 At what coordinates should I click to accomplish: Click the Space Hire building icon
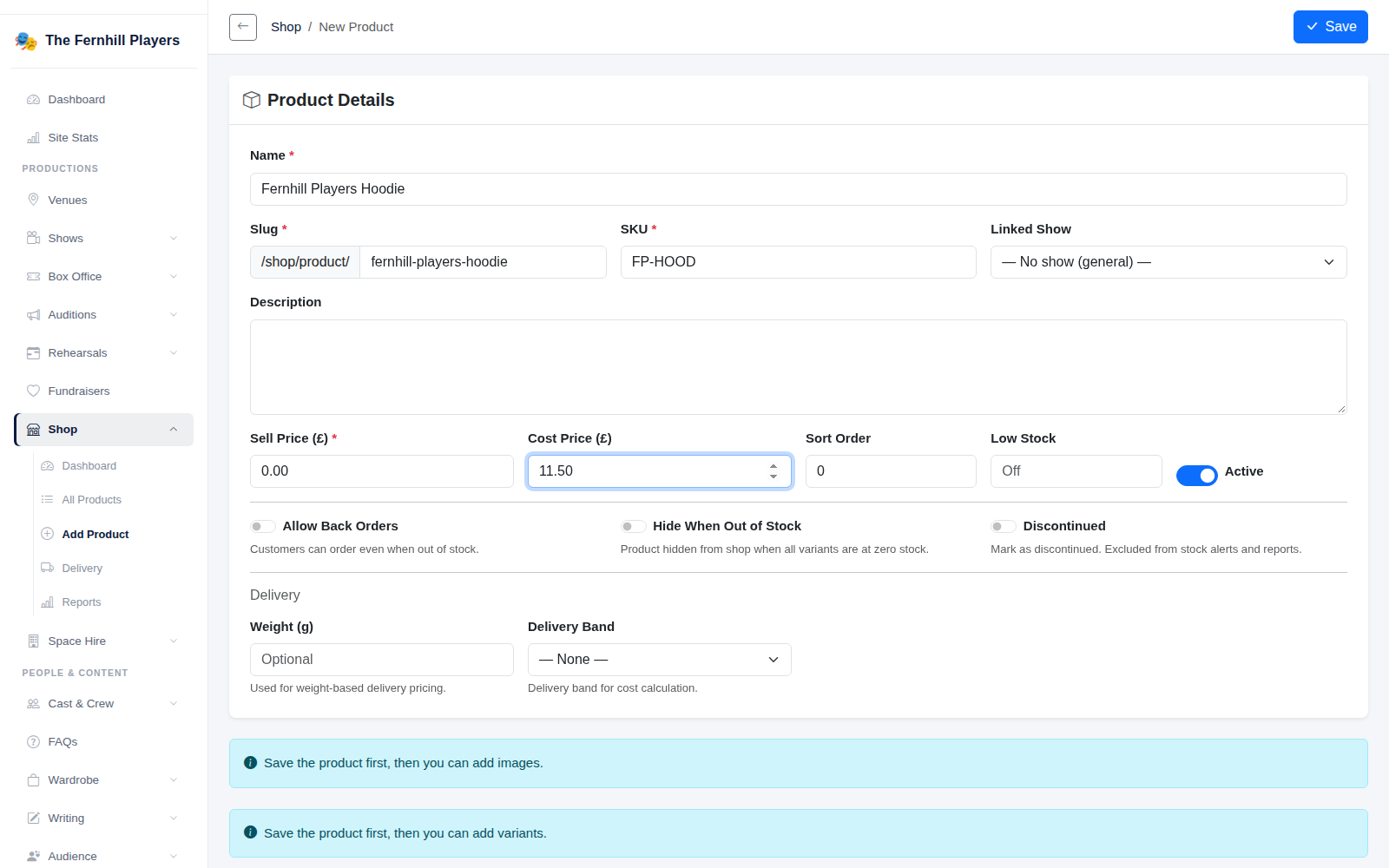[x=34, y=641]
